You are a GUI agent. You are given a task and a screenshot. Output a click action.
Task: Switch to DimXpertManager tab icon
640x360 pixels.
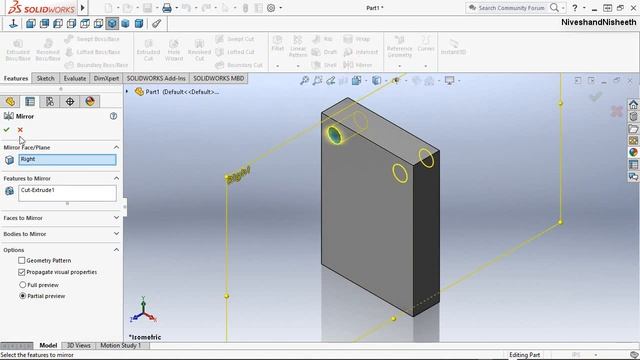70,102
